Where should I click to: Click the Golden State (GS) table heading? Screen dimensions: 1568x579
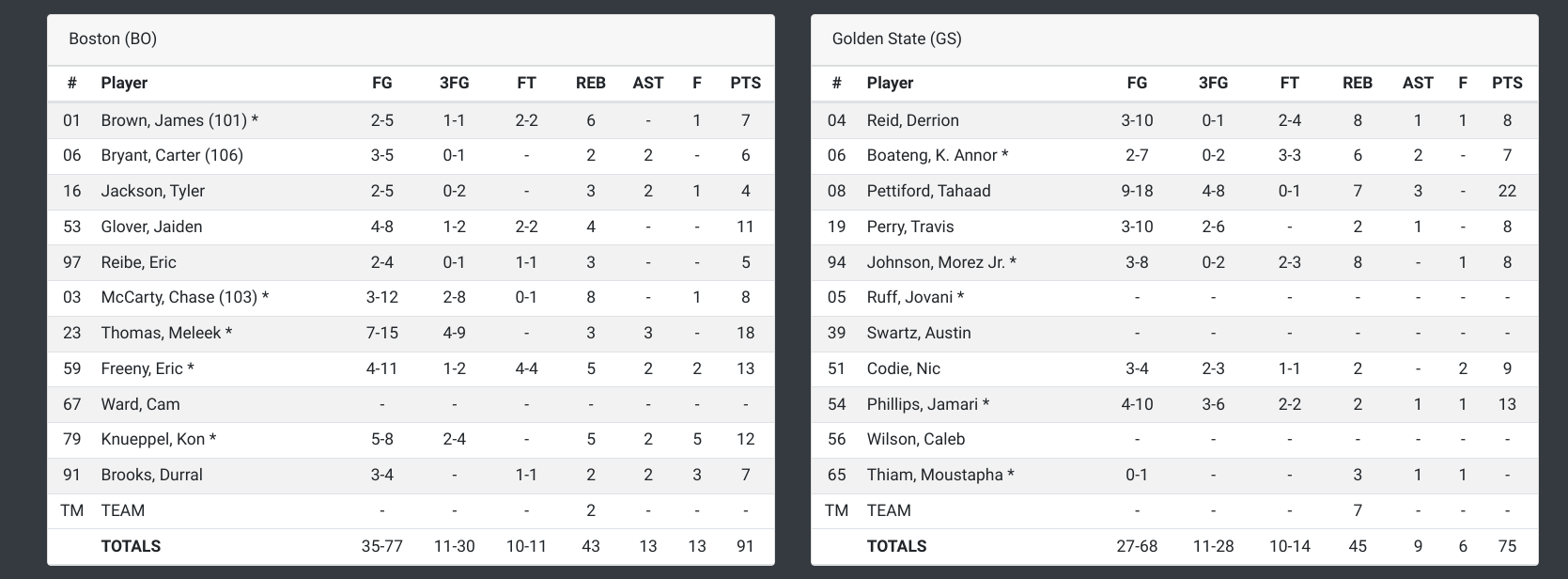(x=896, y=39)
